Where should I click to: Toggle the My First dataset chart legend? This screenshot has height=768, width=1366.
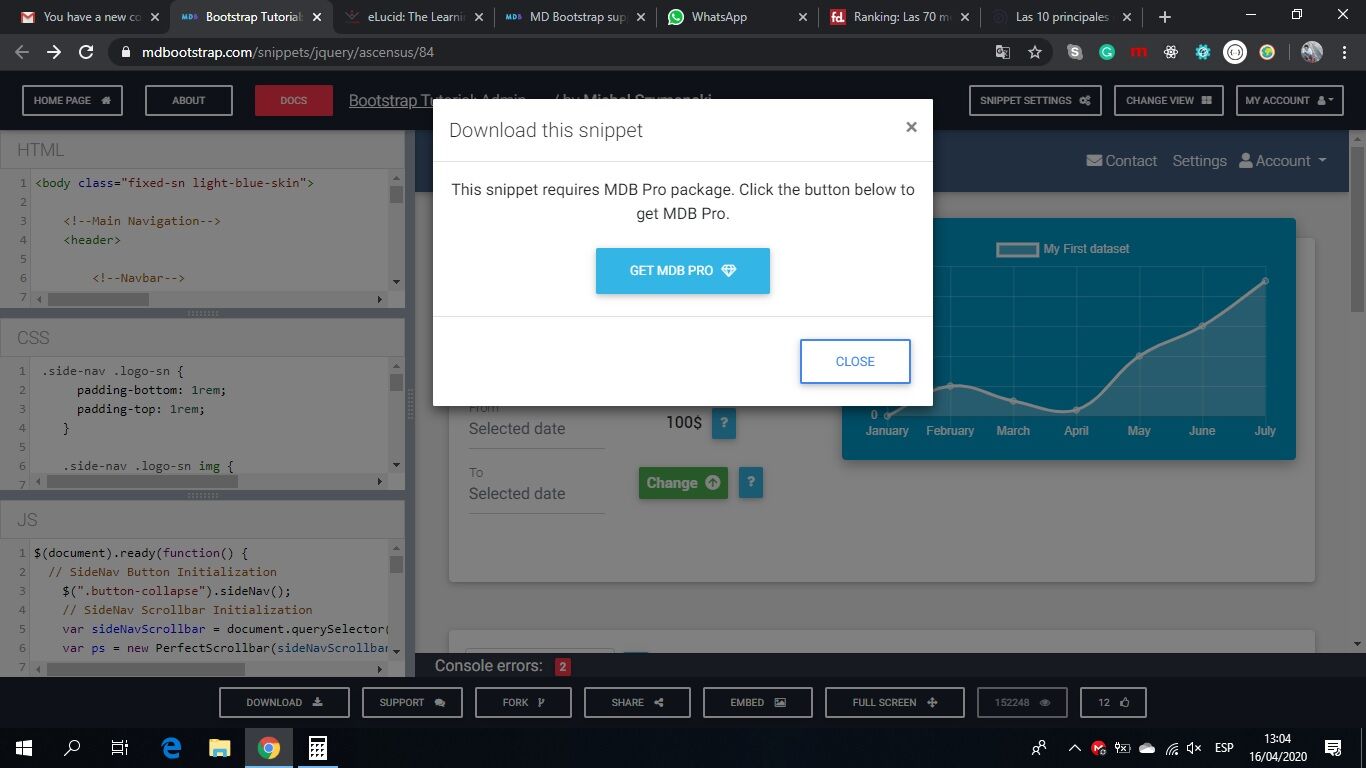point(1063,249)
